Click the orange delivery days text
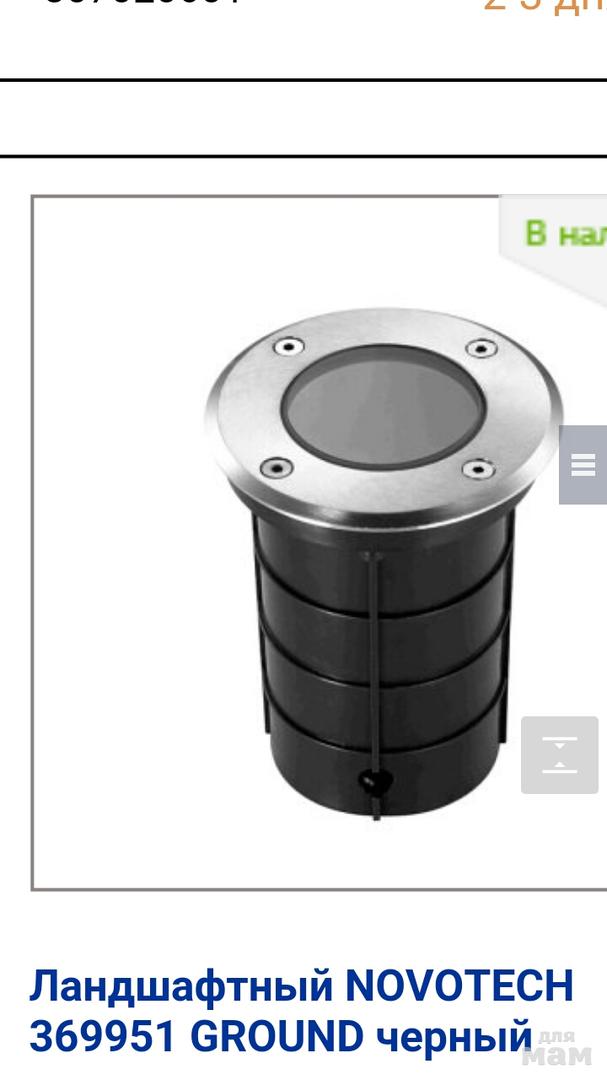This screenshot has width=607, height=1080. tap(544, 4)
